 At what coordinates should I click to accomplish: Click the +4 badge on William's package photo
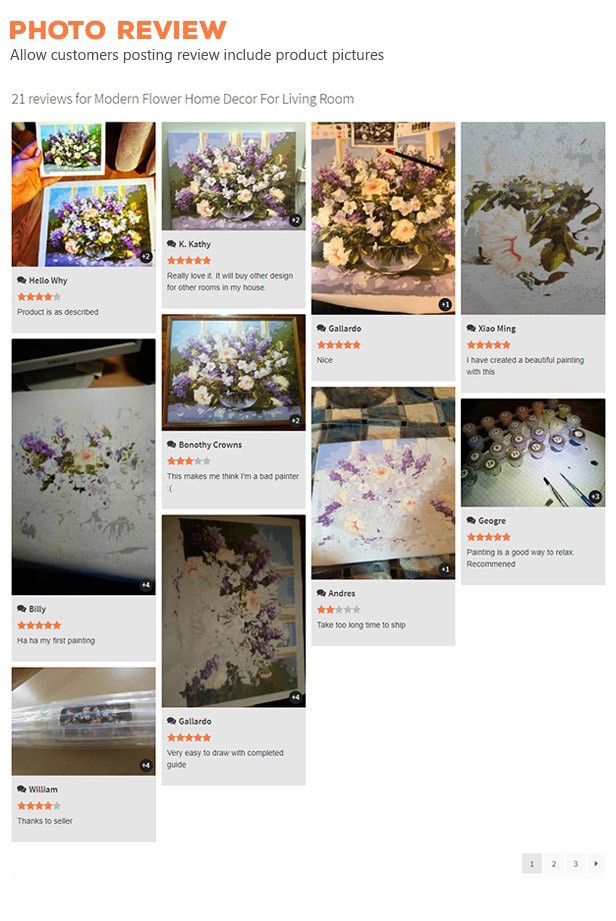click(x=146, y=765)
